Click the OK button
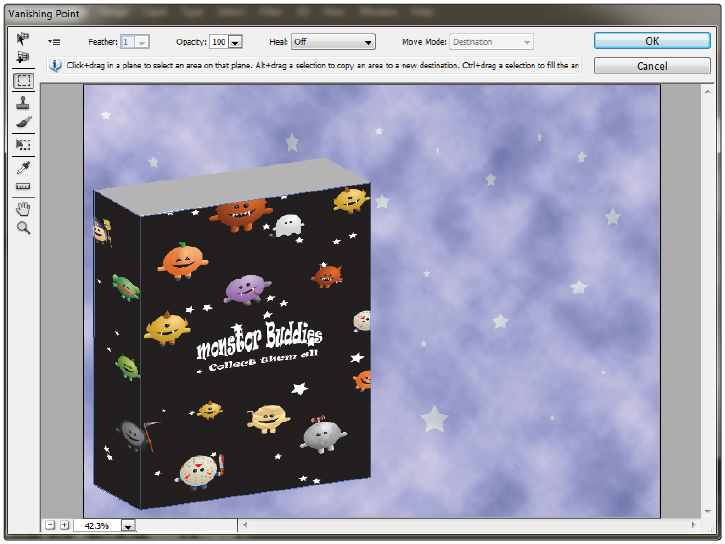The image size is (725, 544). tap(651, 41)
